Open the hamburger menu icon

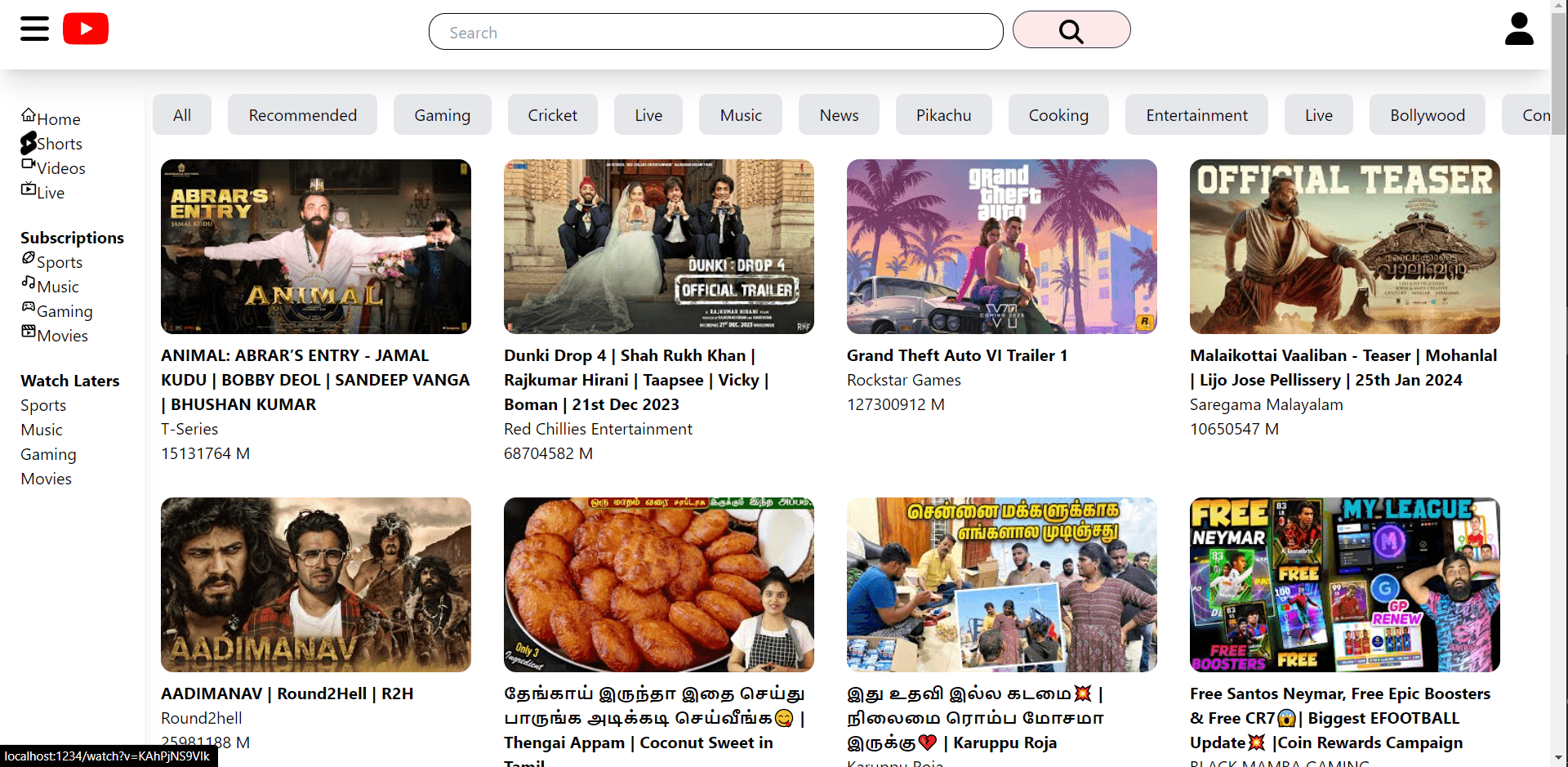click(34, 29)
